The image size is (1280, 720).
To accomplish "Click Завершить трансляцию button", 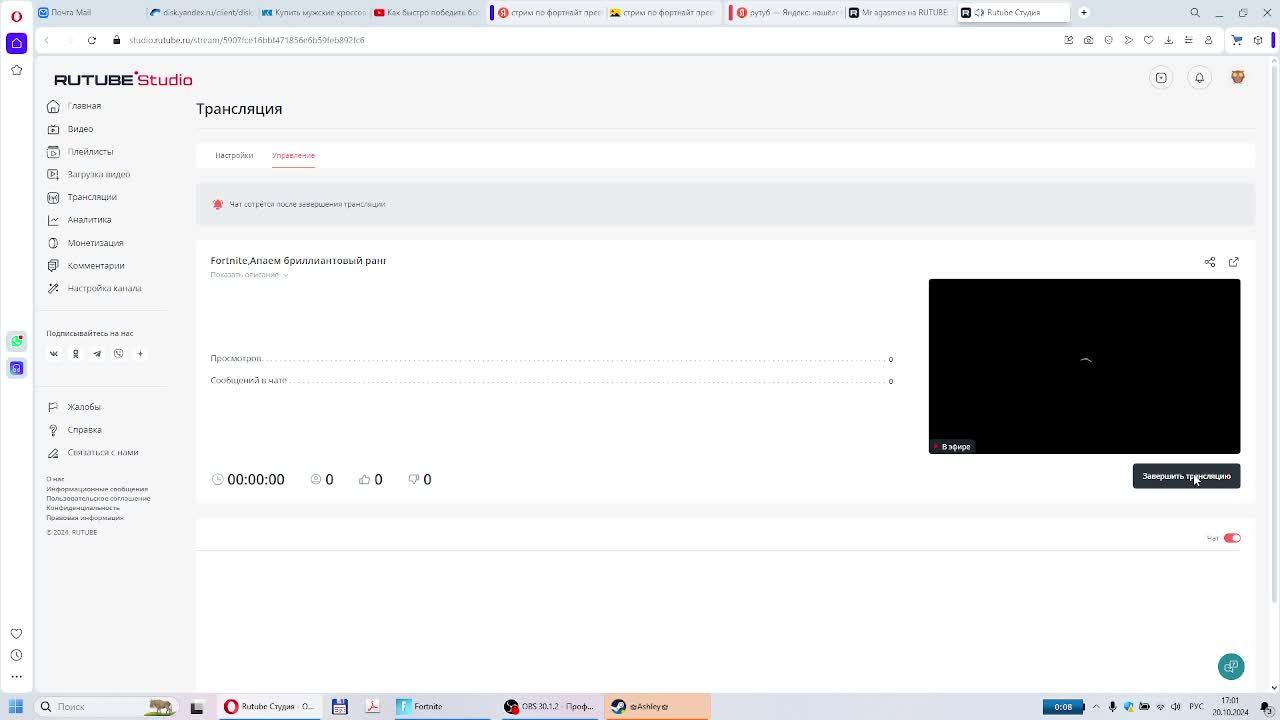I will tap(1186, 476).
